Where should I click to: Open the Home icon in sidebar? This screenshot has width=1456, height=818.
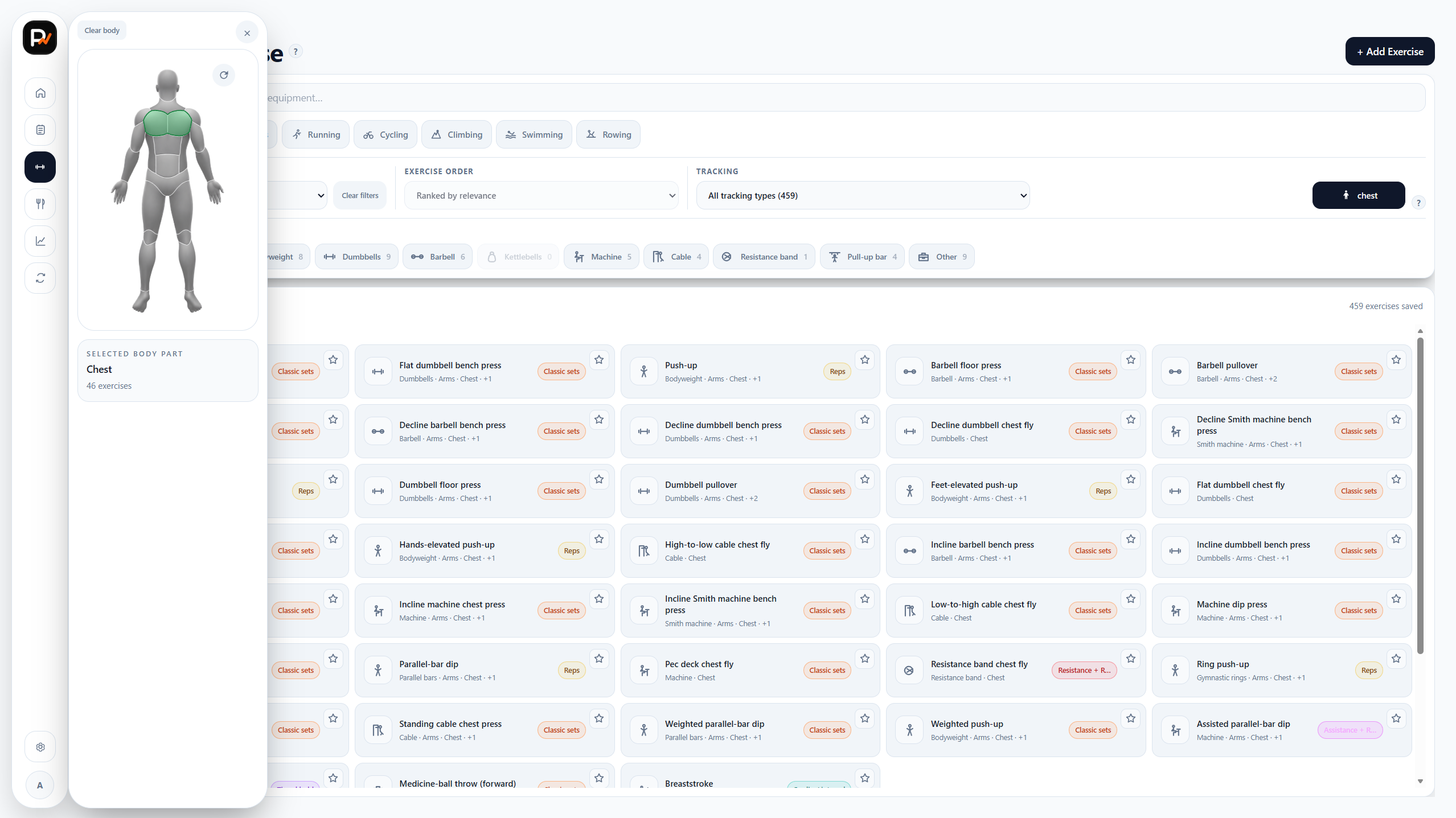(40, 93)
